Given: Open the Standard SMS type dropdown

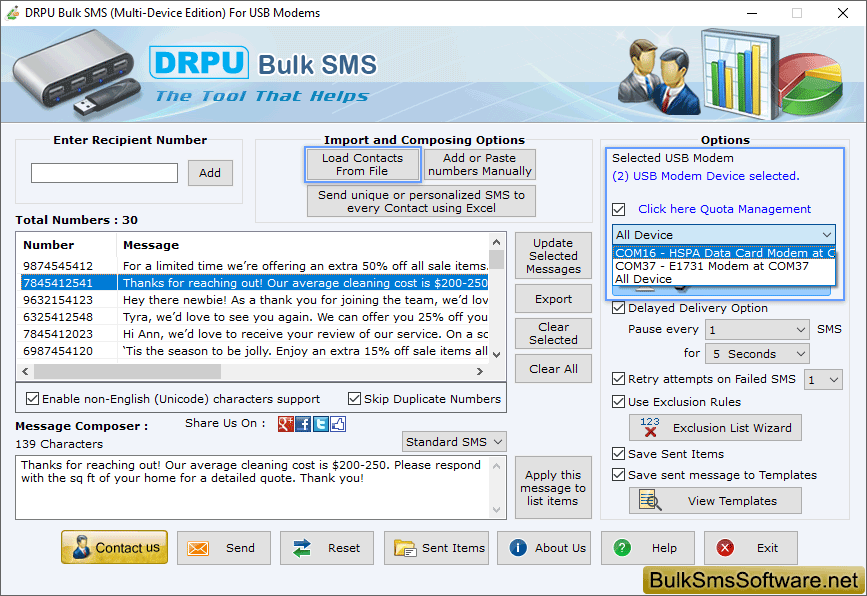Looking at the screenshot, I should coord(498,442).
